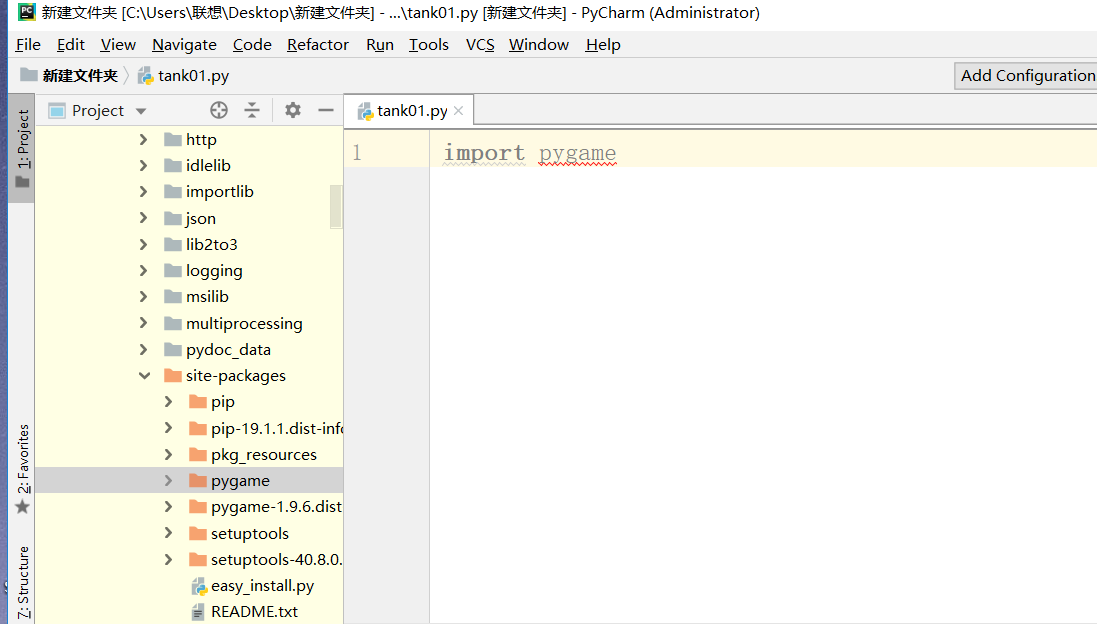This screenshot has width=1097, height=624.
Task: Click tank01.py in the navigation breadcrumb
Action: (x=193, y=76)
